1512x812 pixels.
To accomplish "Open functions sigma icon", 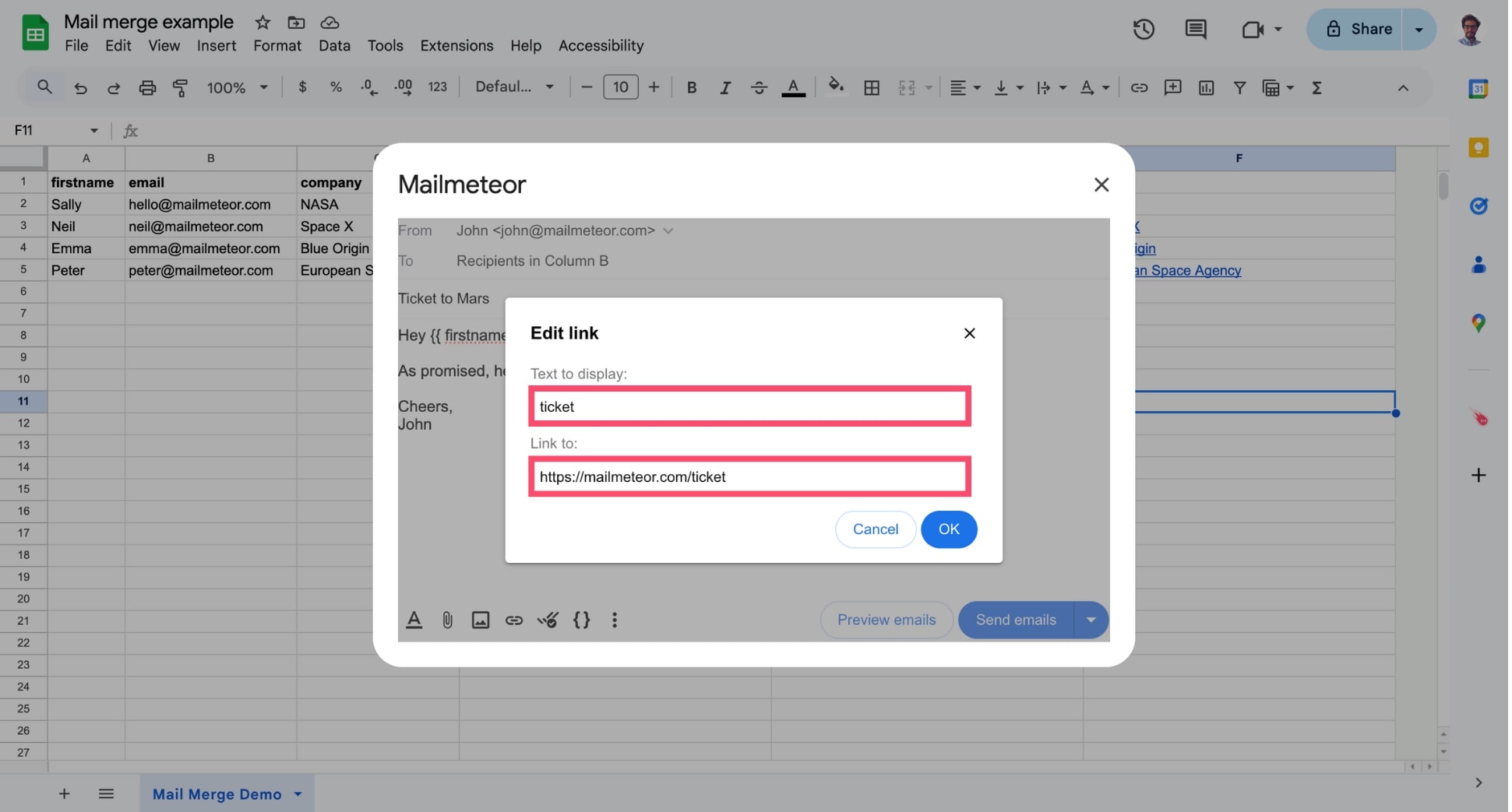I will [1316, 88].
